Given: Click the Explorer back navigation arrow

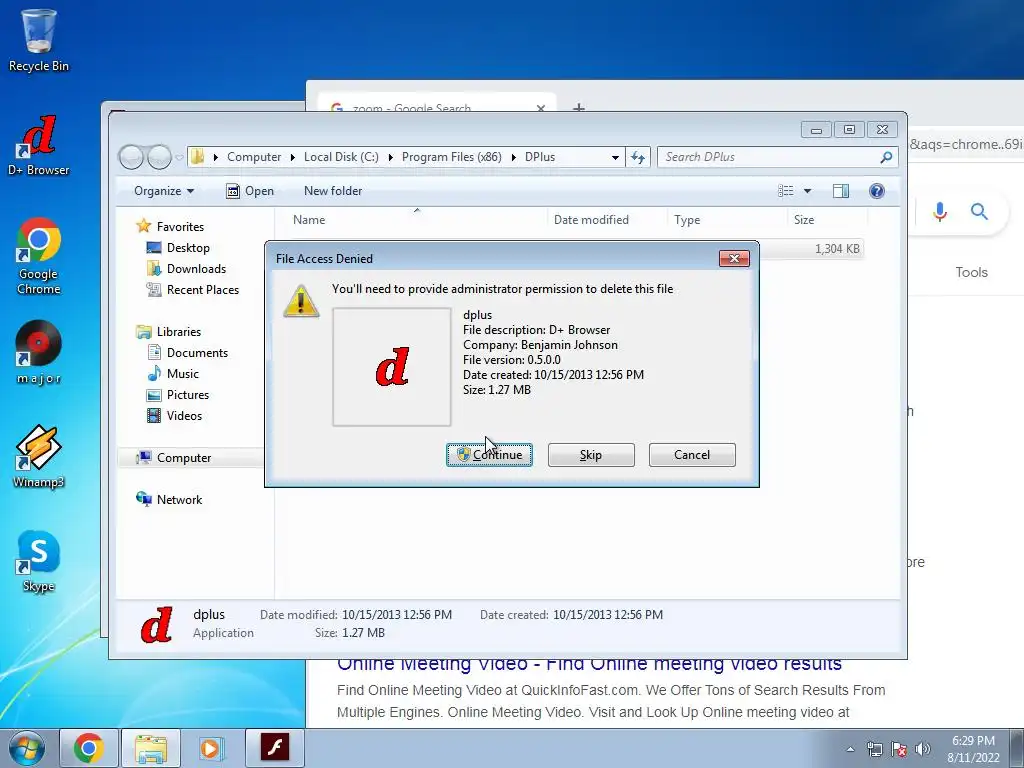Looking at the screenshot, I should [x=131, y=157].
